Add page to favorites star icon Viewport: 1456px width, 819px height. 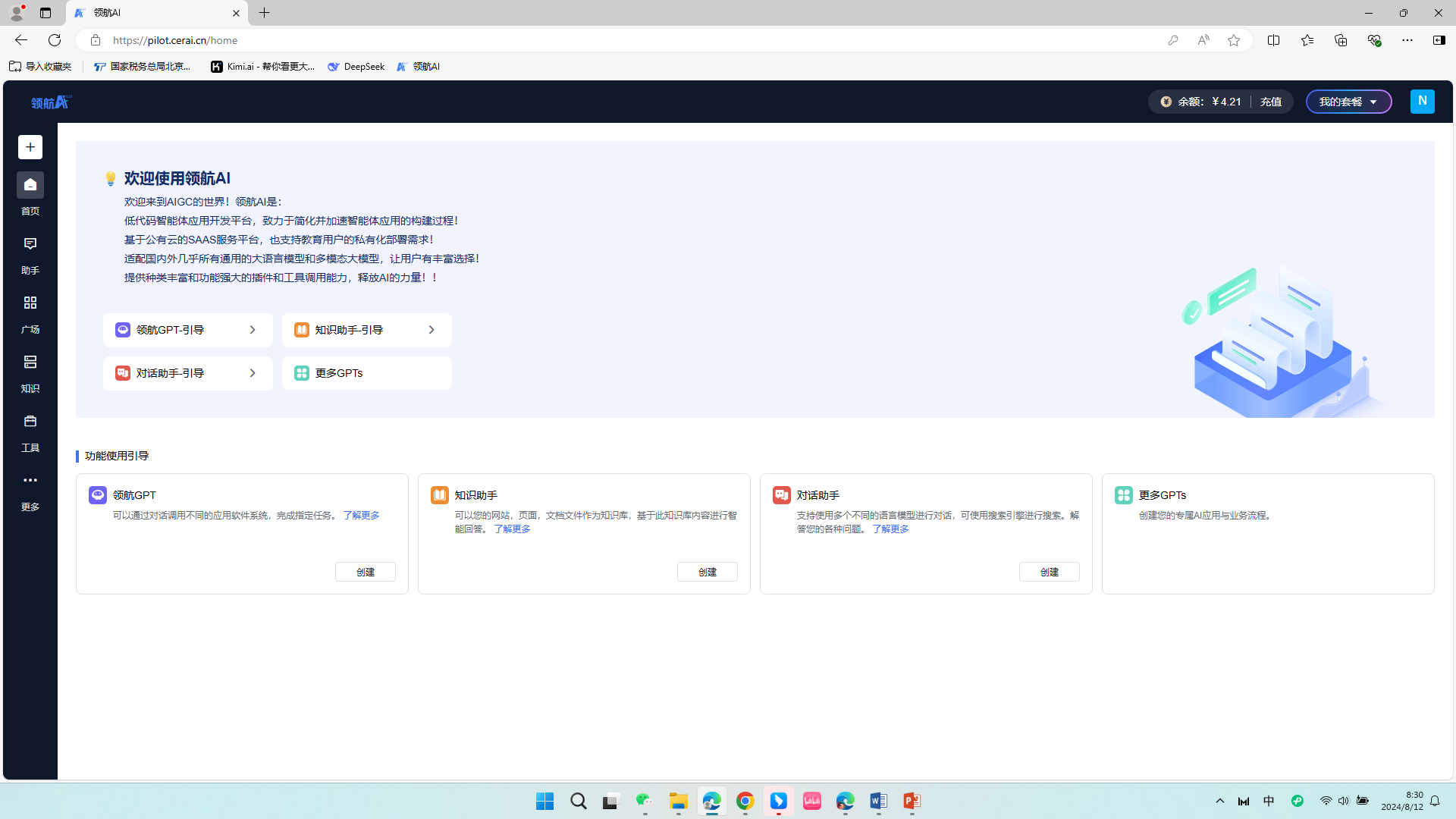pyautogui.click(x=1234, y=40)
